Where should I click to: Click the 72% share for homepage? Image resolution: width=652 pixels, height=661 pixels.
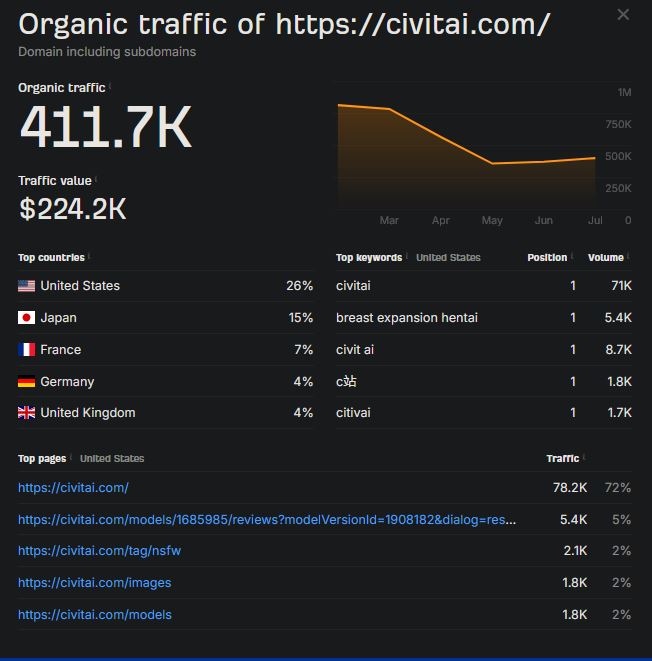(x=618, y=488)
